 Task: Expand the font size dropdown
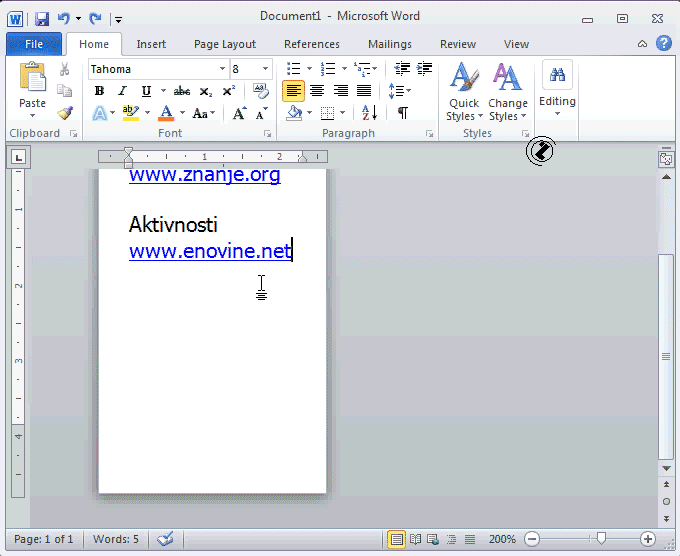(x=265, y=69)
